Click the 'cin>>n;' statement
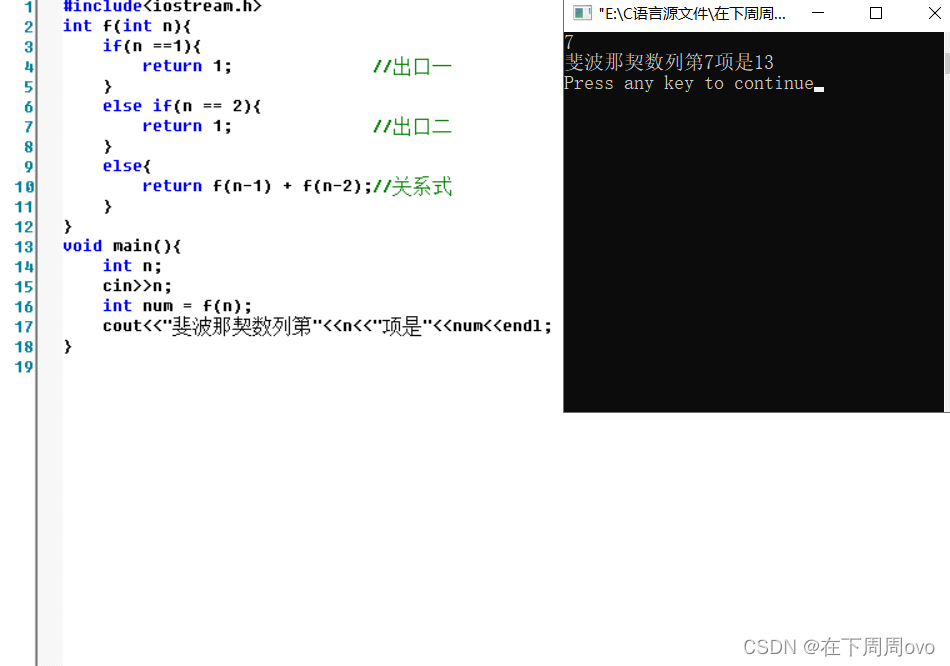The width and height of the screenshot is (950, 666). 137,285
